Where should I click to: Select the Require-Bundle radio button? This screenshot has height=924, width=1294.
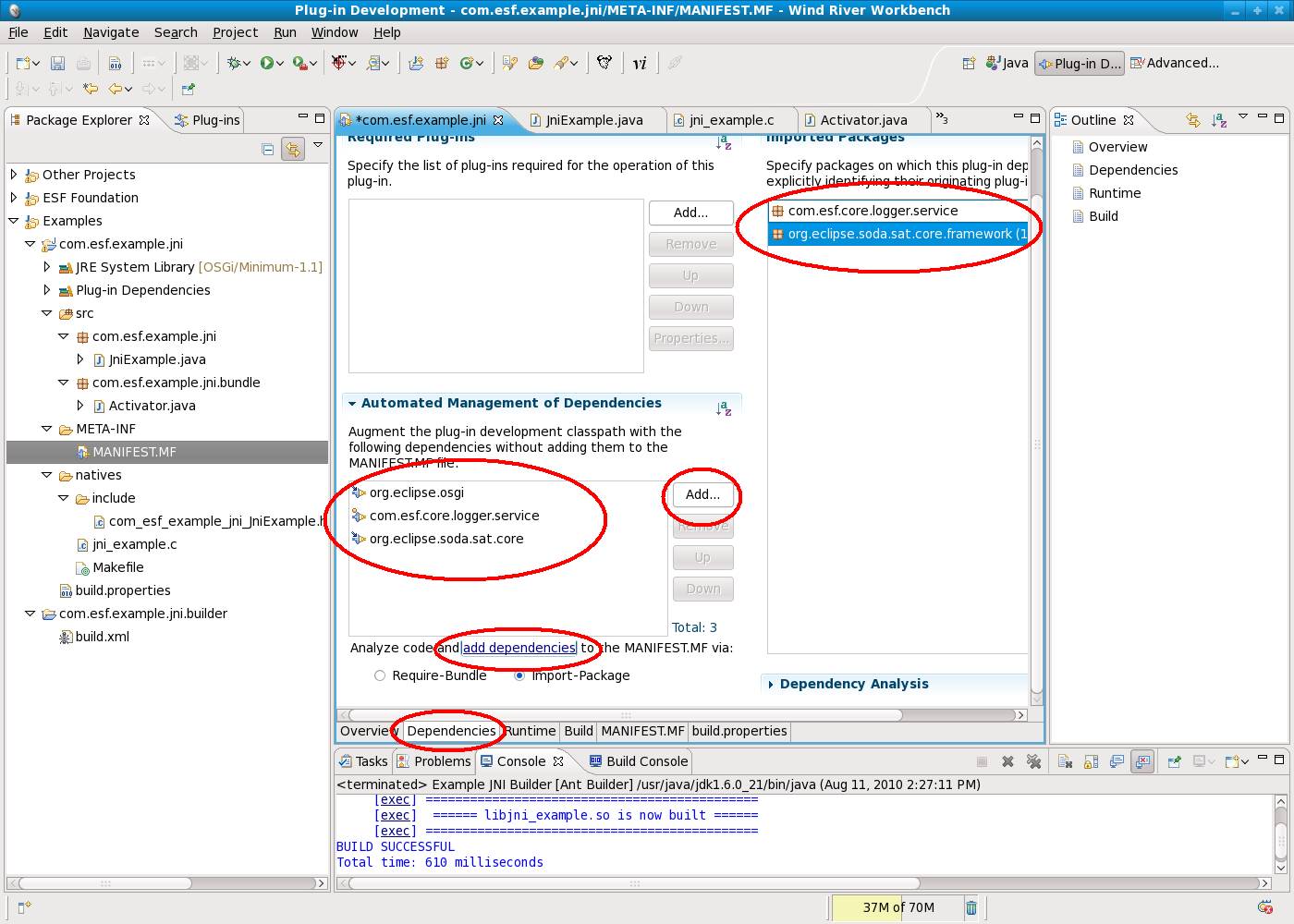click(380, 675)
